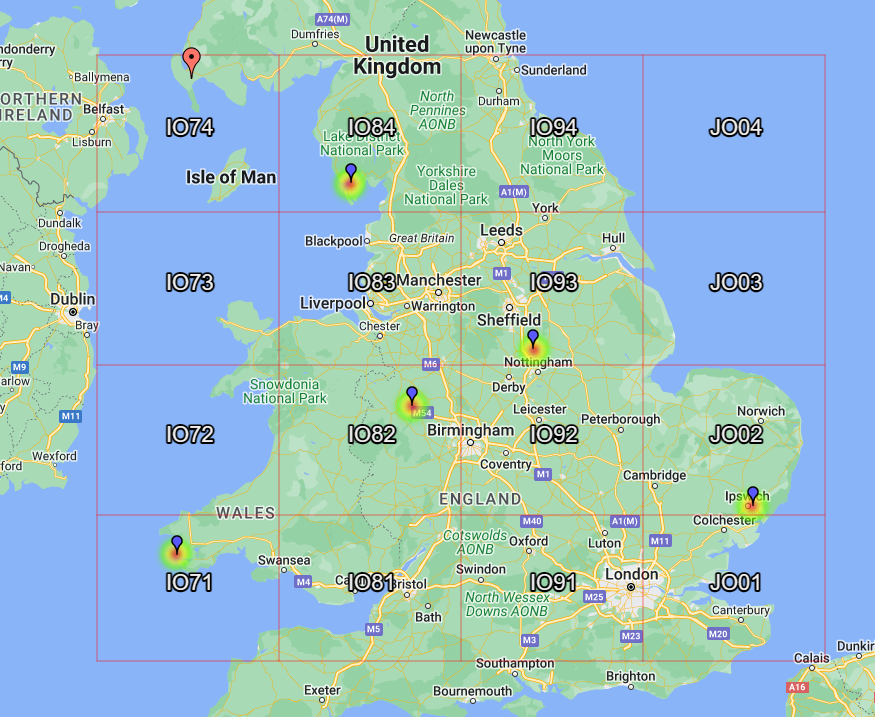875x717 pixels.
Task: Click the M6 motorway shield
Action: (x=430, y=364)
